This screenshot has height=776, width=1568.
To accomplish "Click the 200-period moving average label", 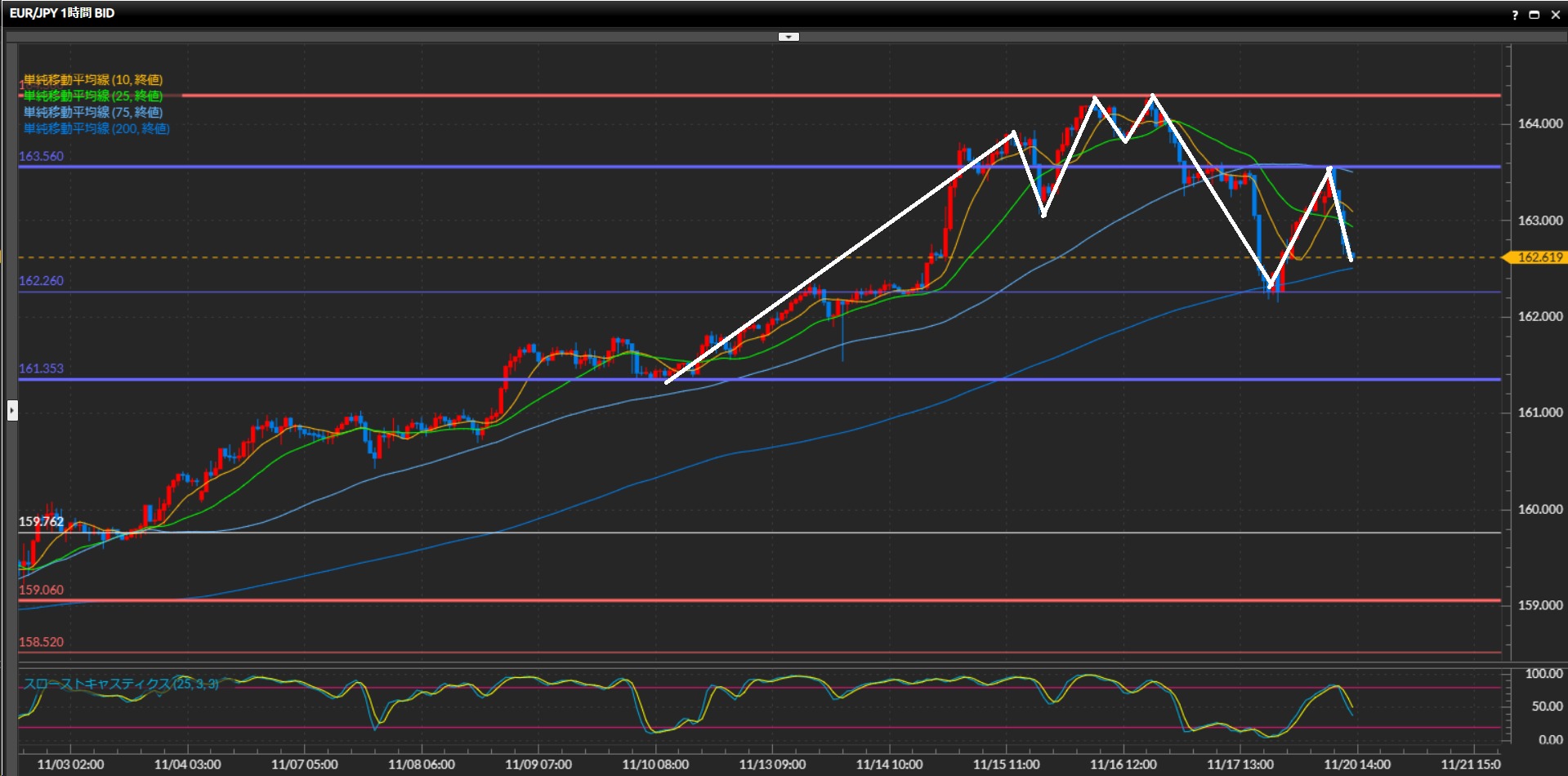I will click(96, 129).
